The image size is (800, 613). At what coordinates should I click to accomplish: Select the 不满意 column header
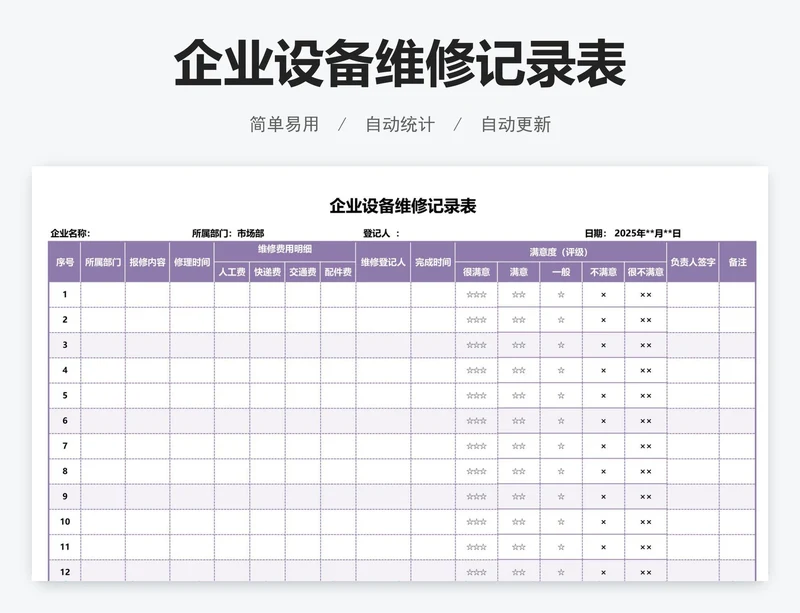603,273
